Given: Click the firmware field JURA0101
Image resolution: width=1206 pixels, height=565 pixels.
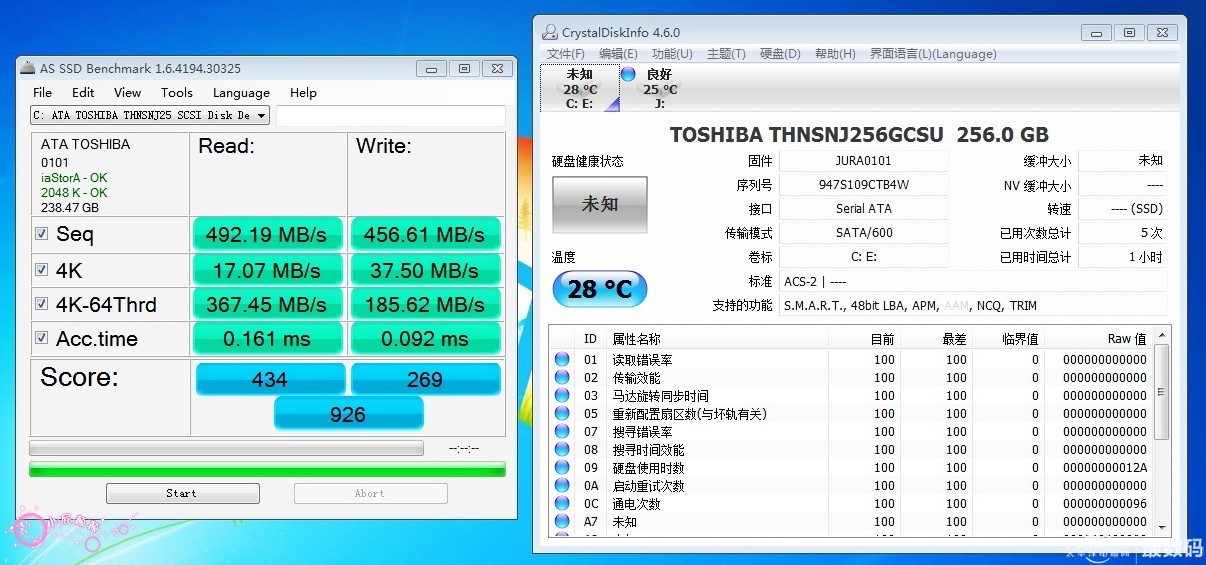Looking at the screenshot, I should pos(864,161).
